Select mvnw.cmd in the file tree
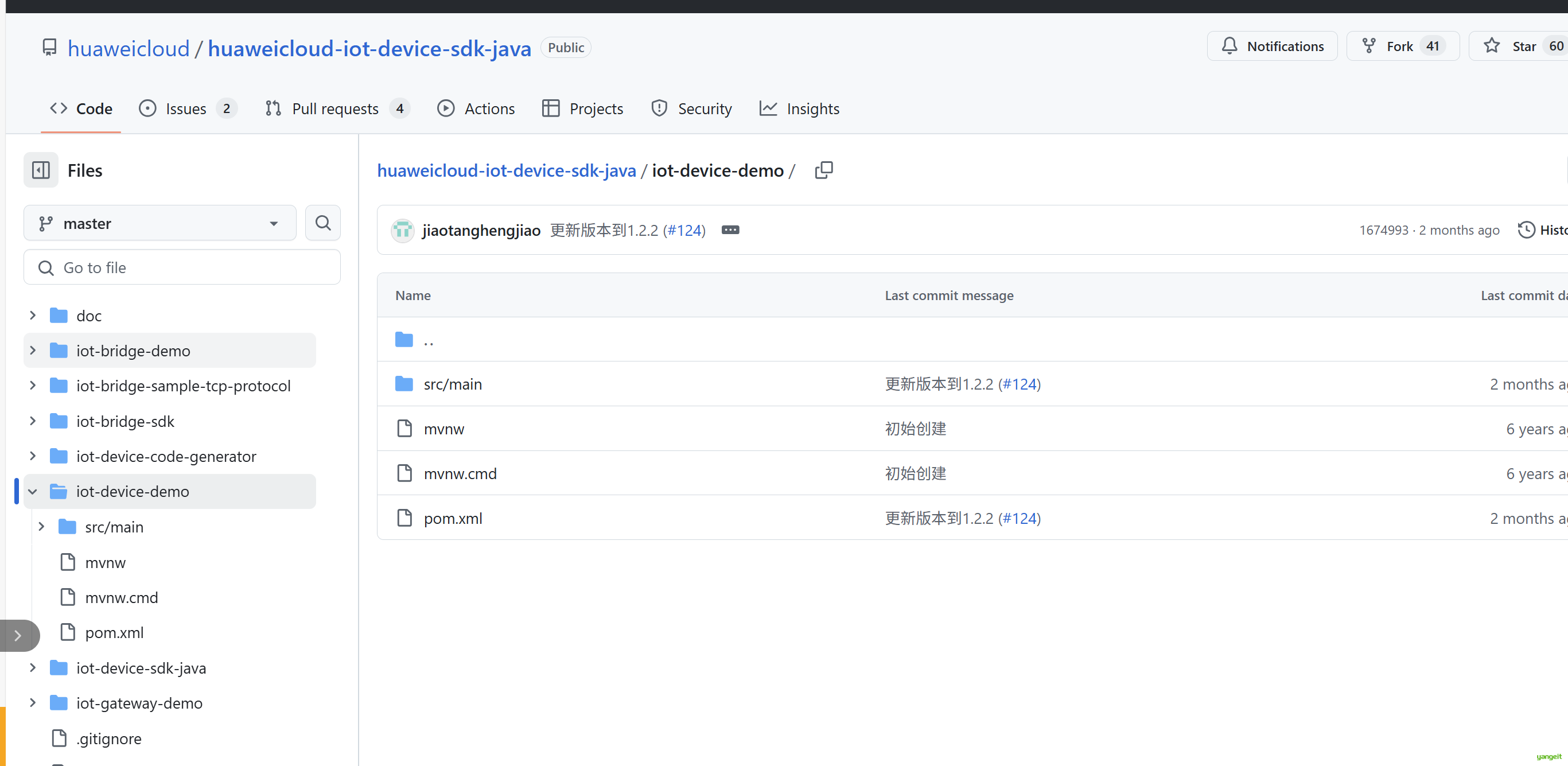1568x766 pixels. tap(121, 597)
